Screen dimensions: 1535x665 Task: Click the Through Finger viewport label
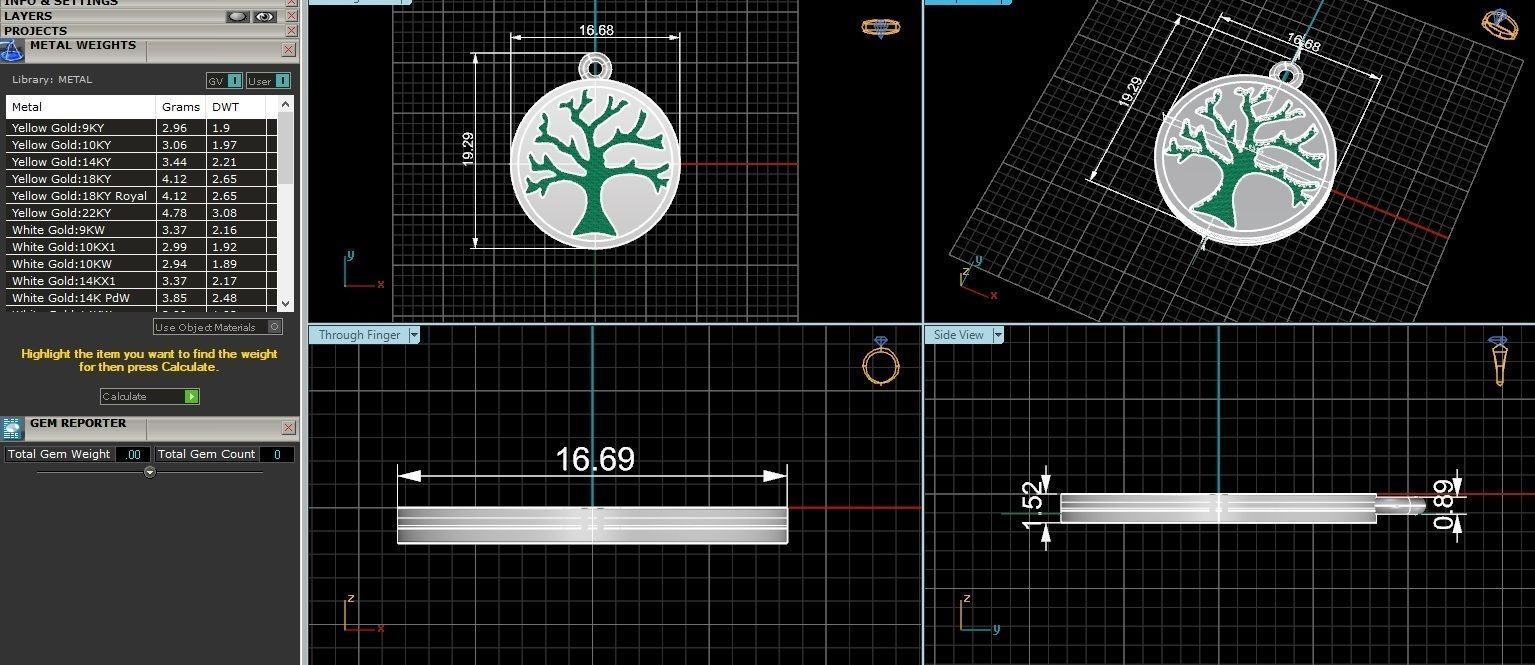click(359, 335)
